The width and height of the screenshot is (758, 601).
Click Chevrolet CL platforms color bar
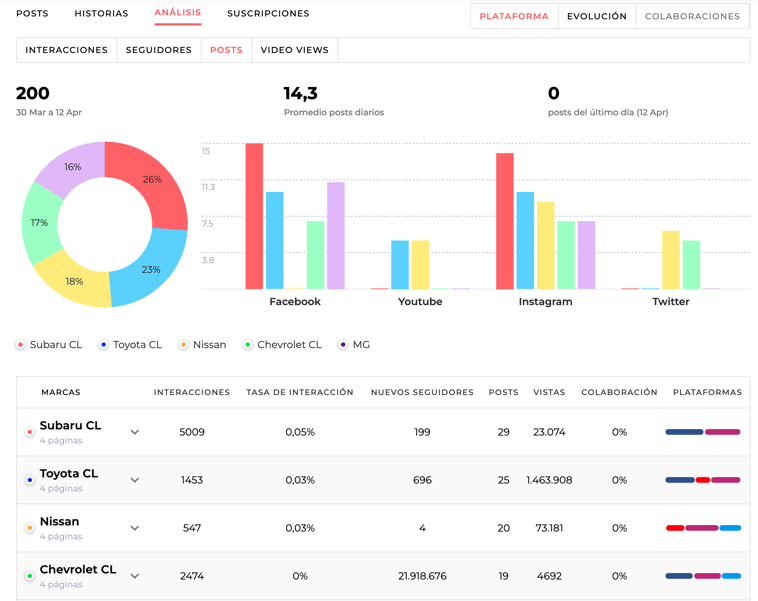click(x=703, y=575)
